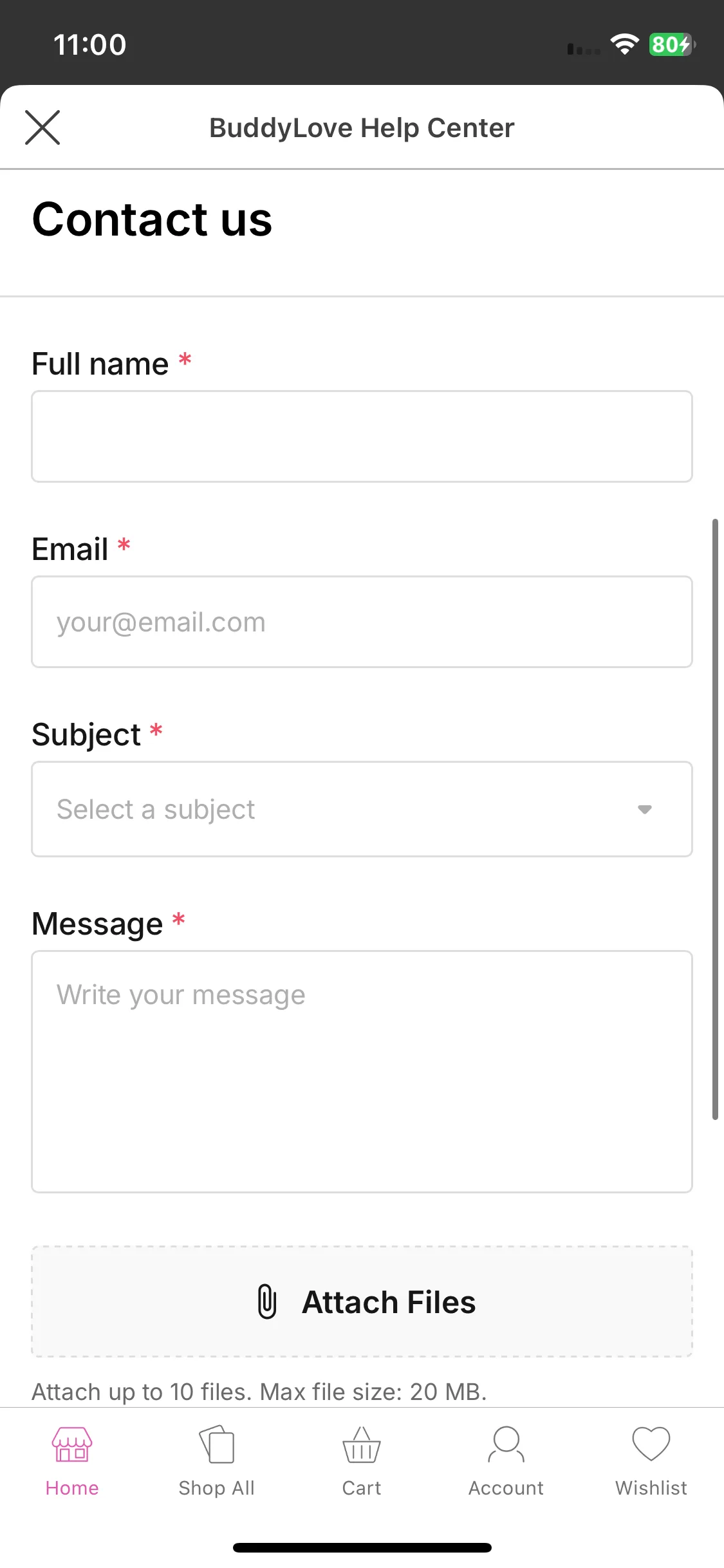Go to the Account person icon
724x1568 pixels.
pyautogui.click(x=506, y=1444)
